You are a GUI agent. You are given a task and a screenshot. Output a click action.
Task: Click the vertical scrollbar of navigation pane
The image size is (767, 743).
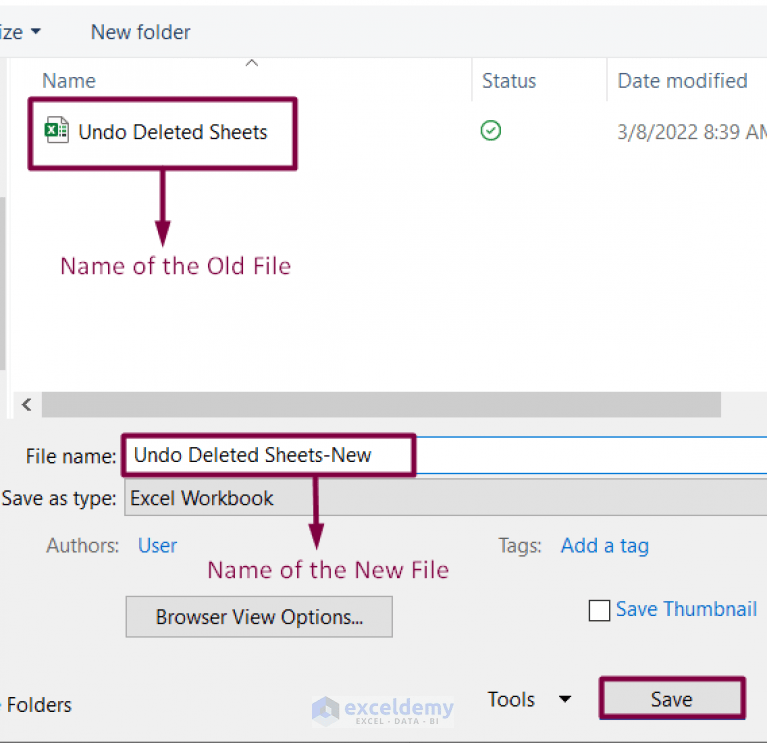click(3, 284)
